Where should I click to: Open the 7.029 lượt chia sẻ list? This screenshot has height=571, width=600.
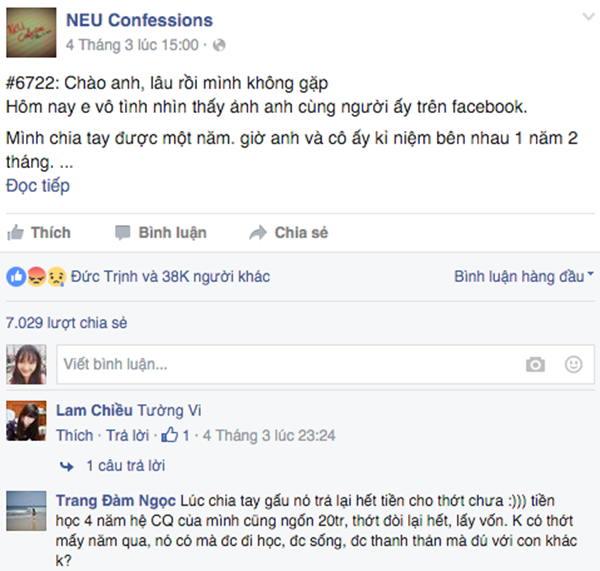pos(67,323)
